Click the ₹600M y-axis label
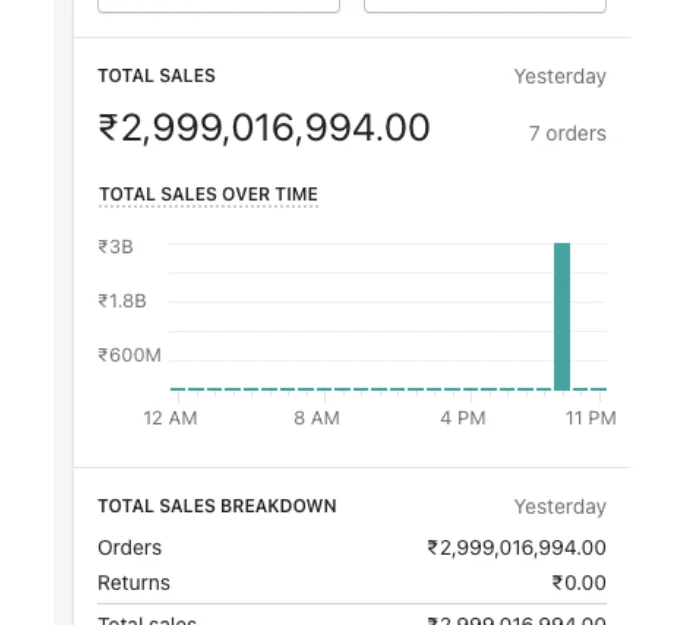The height and width of the screenshot is (625, 684). 130,355
